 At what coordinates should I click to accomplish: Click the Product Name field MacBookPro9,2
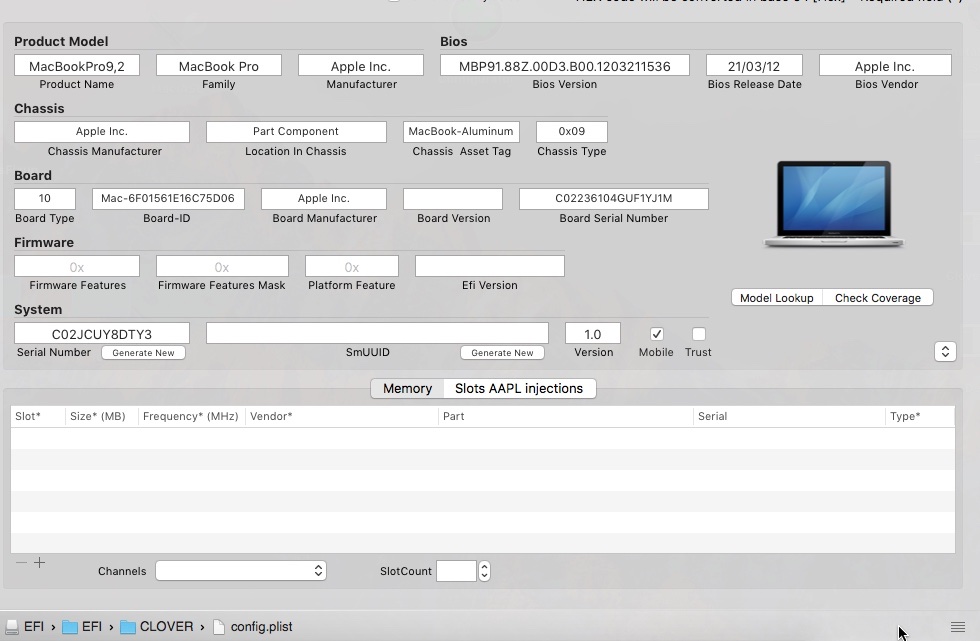pyautogui.click(x=77, y=66)
